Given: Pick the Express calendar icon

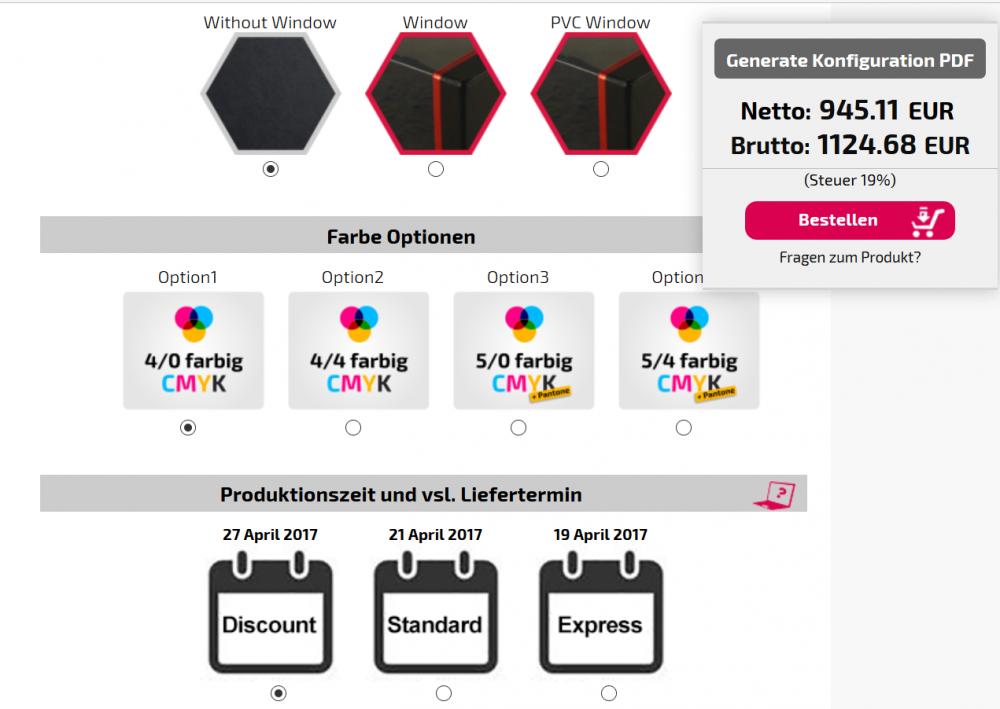Looking at the screenshot, I should coord(601,613).
